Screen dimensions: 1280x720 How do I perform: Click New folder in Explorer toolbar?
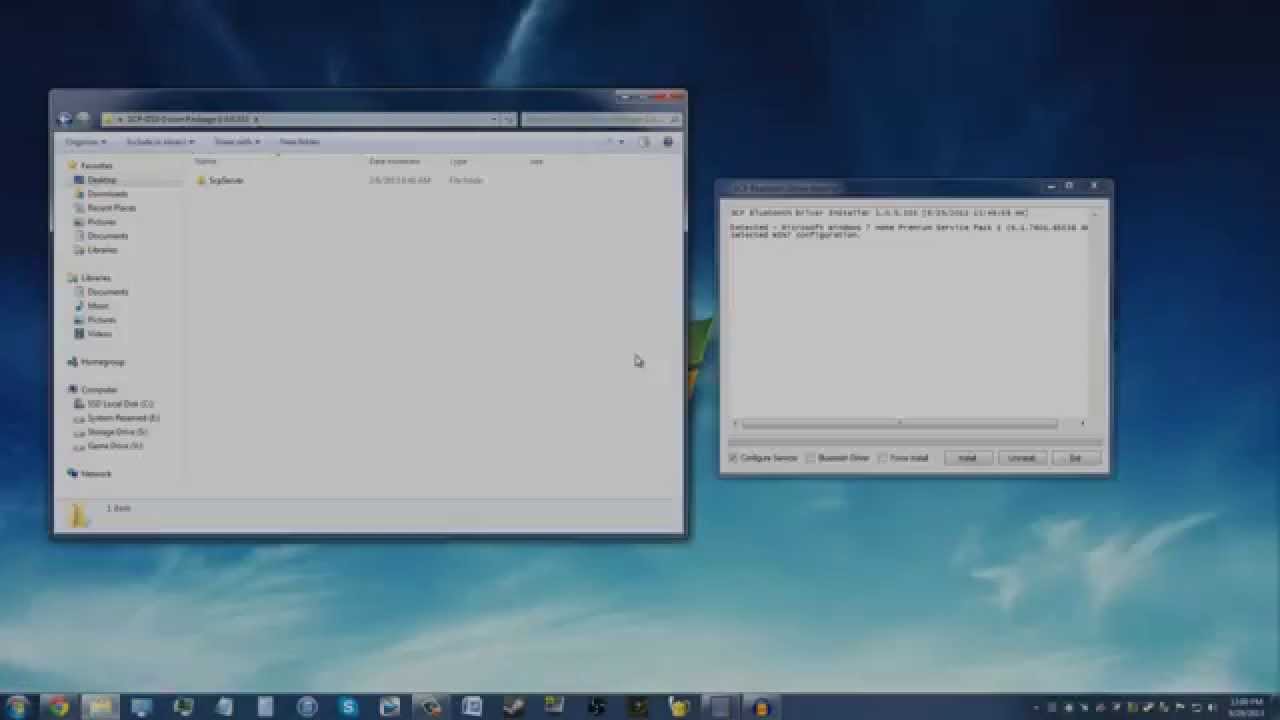(x=300, y=142)
